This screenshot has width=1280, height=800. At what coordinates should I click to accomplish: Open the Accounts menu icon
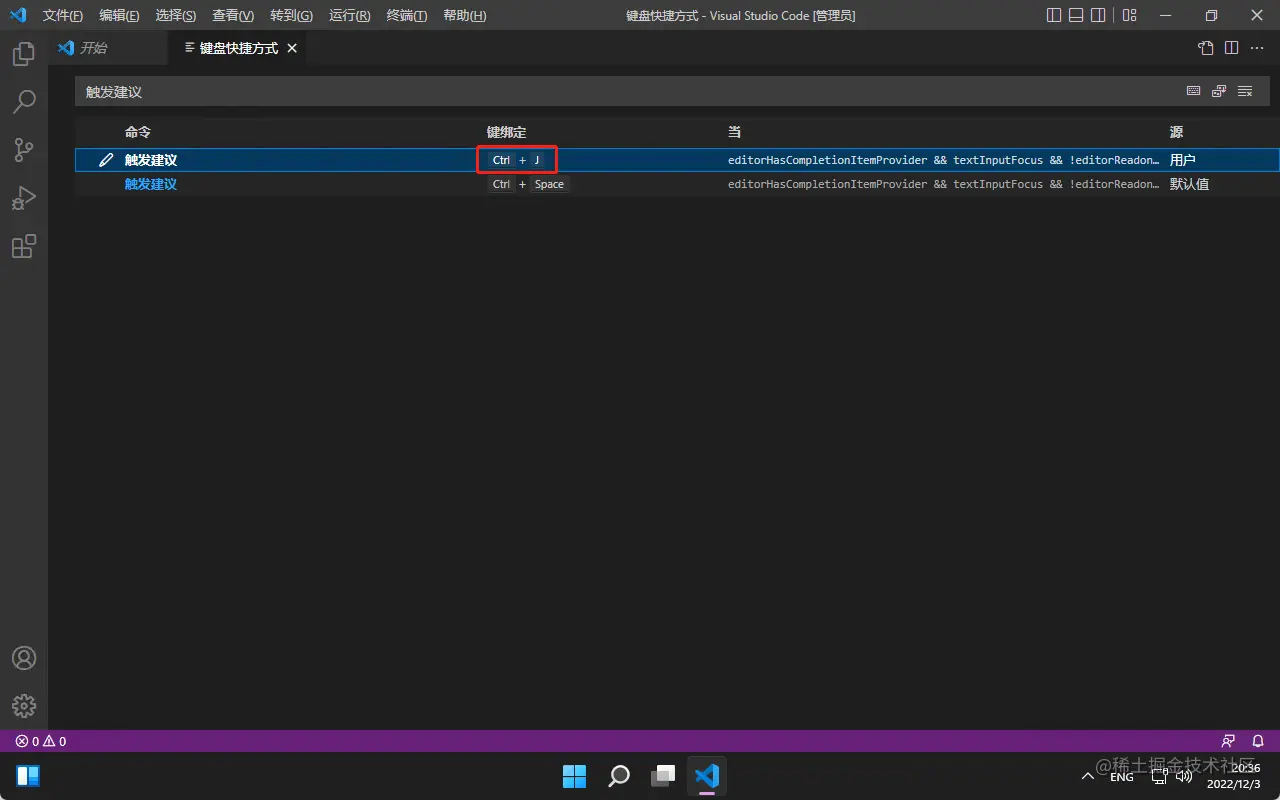24,658
